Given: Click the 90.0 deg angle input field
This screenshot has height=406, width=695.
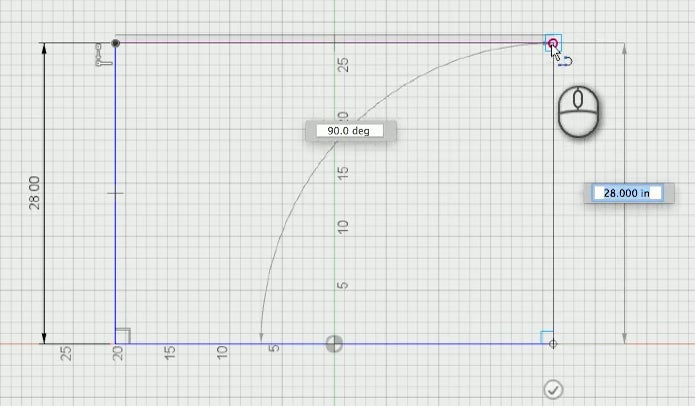Looking at the screenshot, I should [349, 131].
